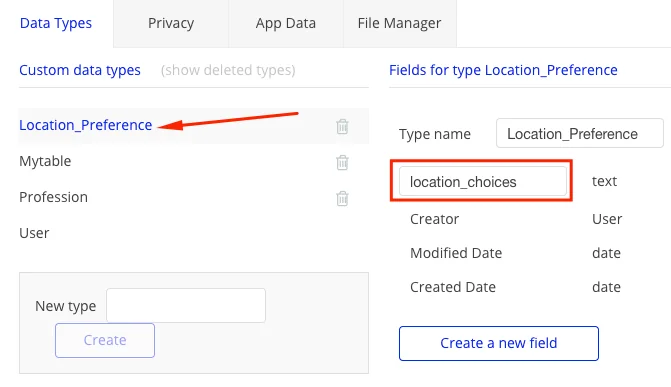
Task: Click the Create a new field button
Action: pyautogui.click(x=499, y=343)
